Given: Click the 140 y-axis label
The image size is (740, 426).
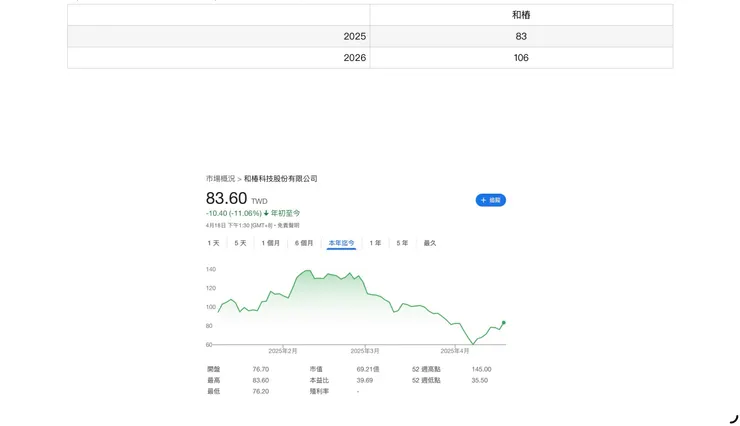Looking at the screenshot, I should [x=210, y=269].
